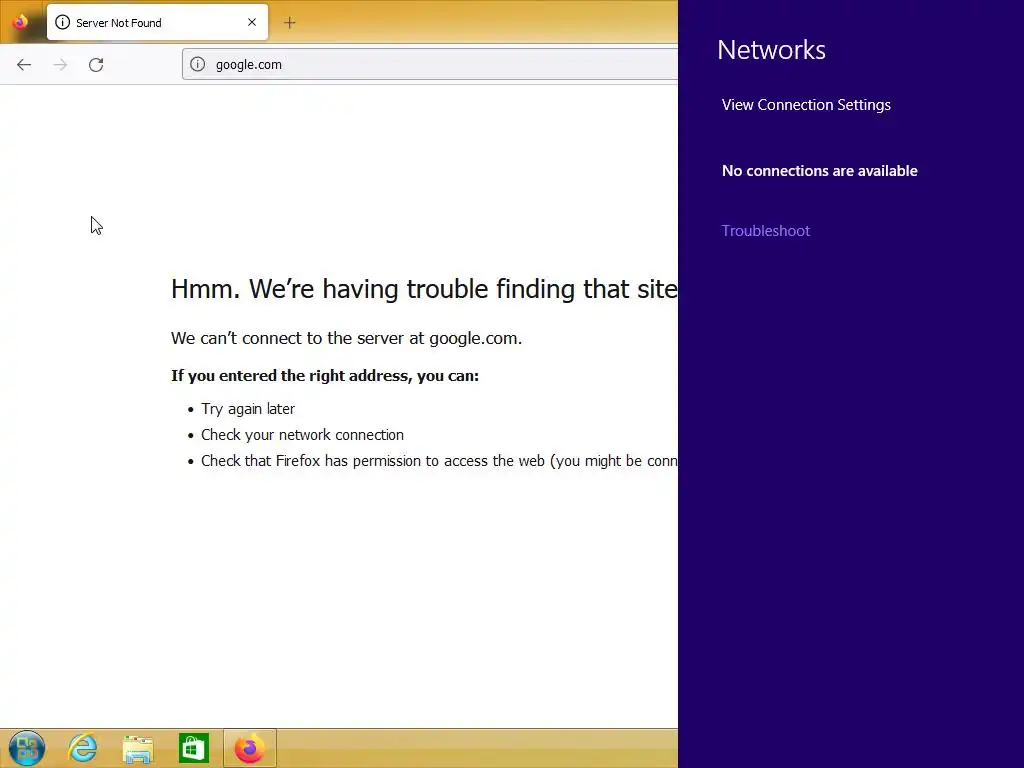Click the 'Hmm. We're having trouble' heading
The image size is (1024, 768).
click(424, 289)
